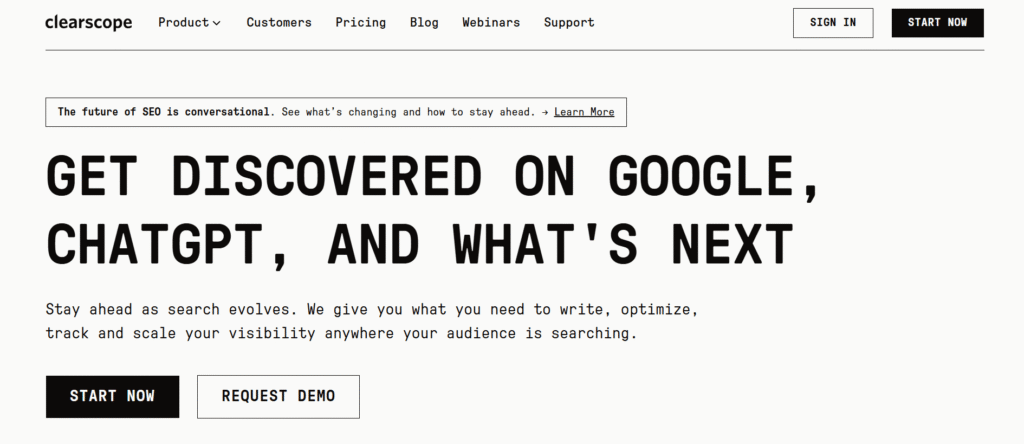The height and width of the screenshot is (444, 1024).
Task: Click the arrow icon before Learn More
Action: click(546, 112)
